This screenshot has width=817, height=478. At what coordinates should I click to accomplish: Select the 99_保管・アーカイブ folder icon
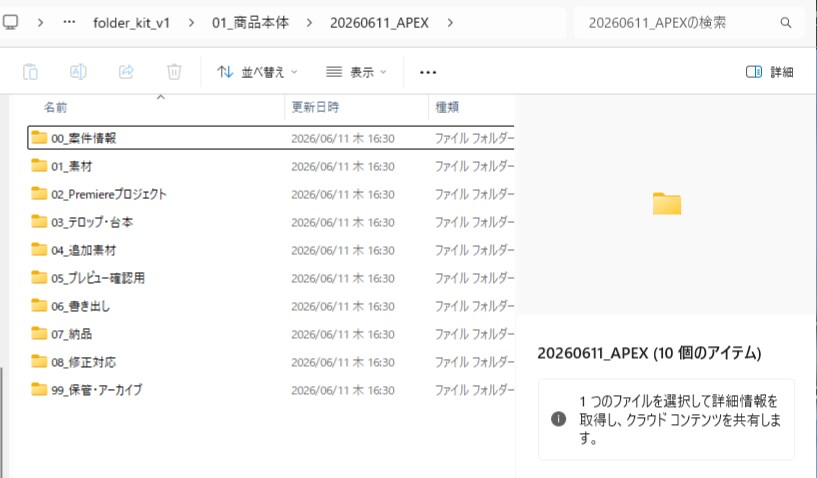coord(39,389)
